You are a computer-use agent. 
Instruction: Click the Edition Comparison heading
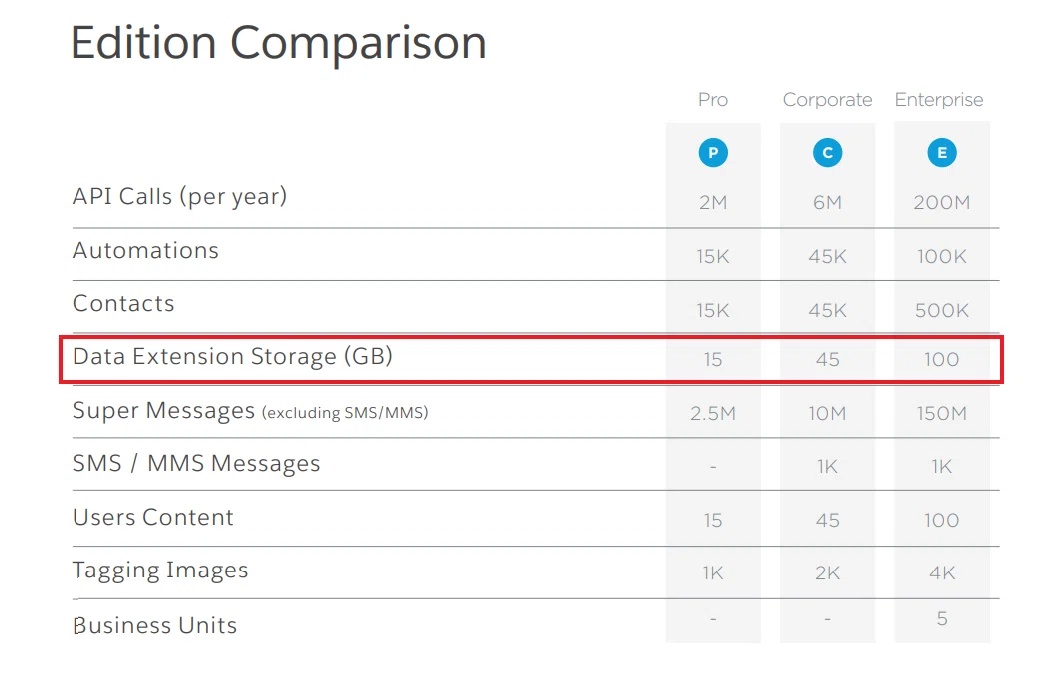[278, 43]
